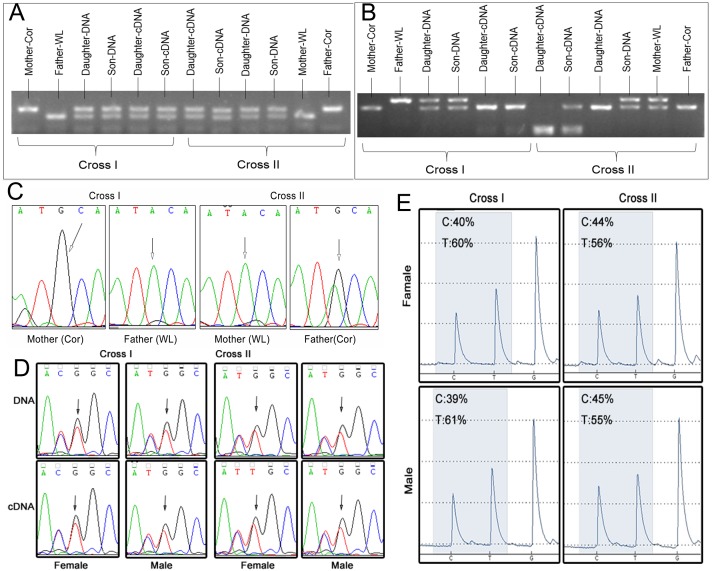This screenshot has height=571, width=712.
Task: Open the gel image in panel B
Action: (531, 114)
